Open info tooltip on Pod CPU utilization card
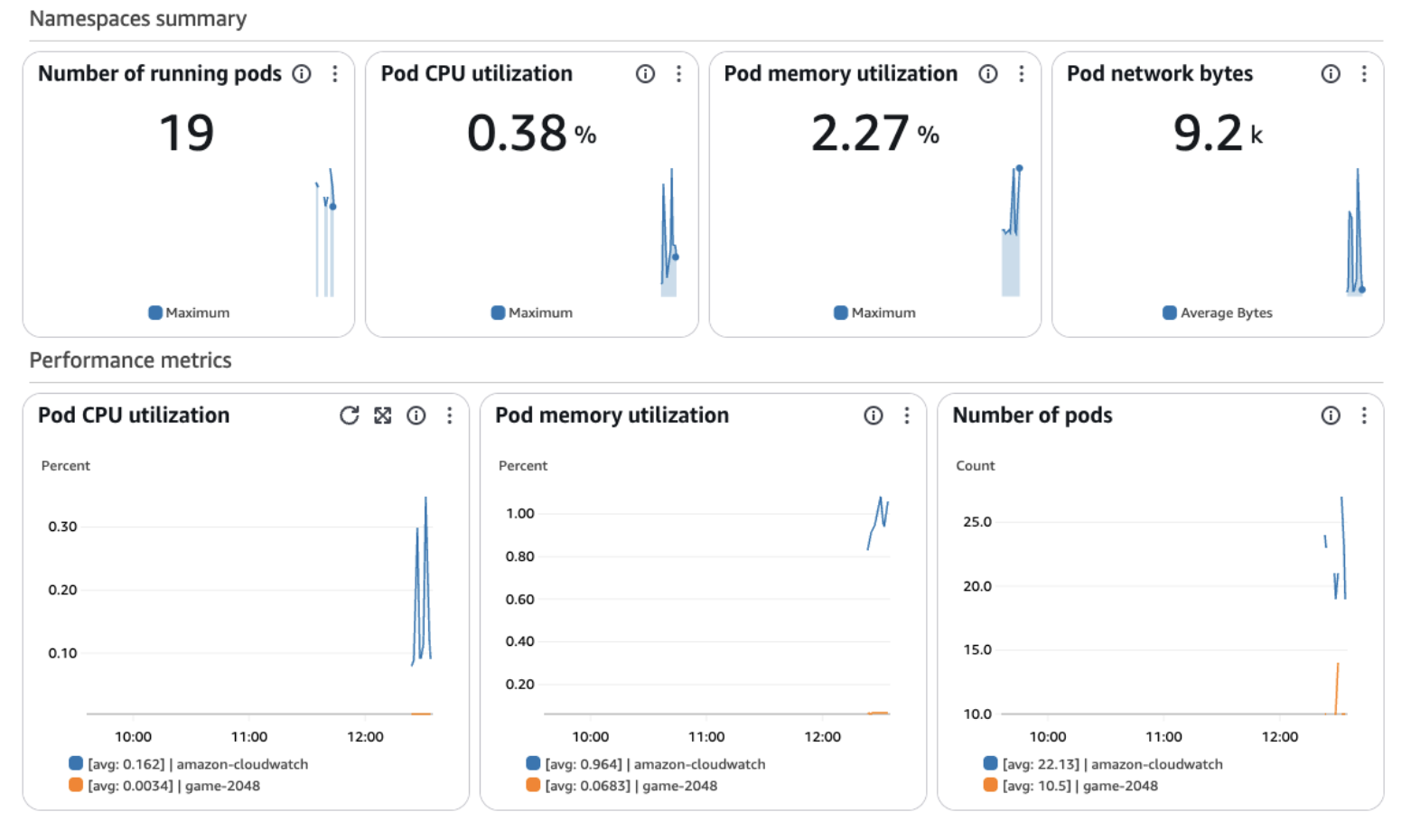 [x=645, y=74]
